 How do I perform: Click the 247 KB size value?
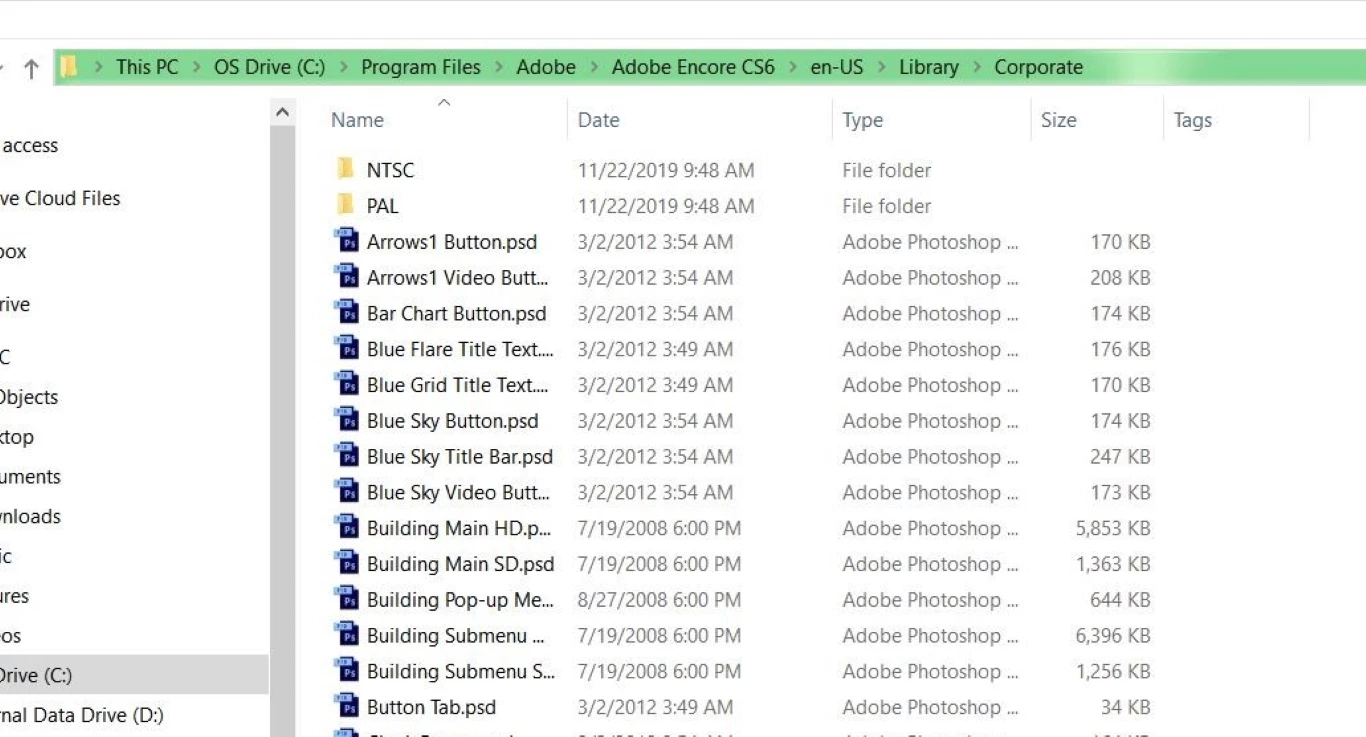[1121, 457]
